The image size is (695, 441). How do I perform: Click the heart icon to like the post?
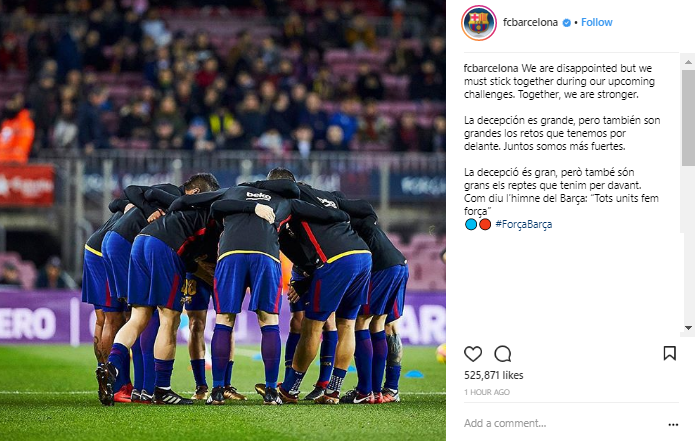tap(472, 354)
